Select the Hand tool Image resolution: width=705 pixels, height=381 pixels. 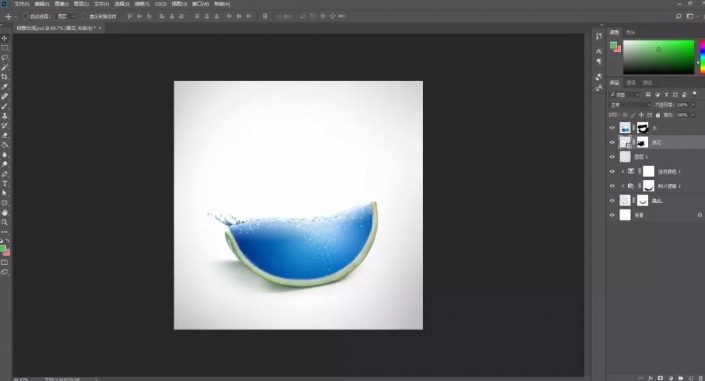pos(4,212)
